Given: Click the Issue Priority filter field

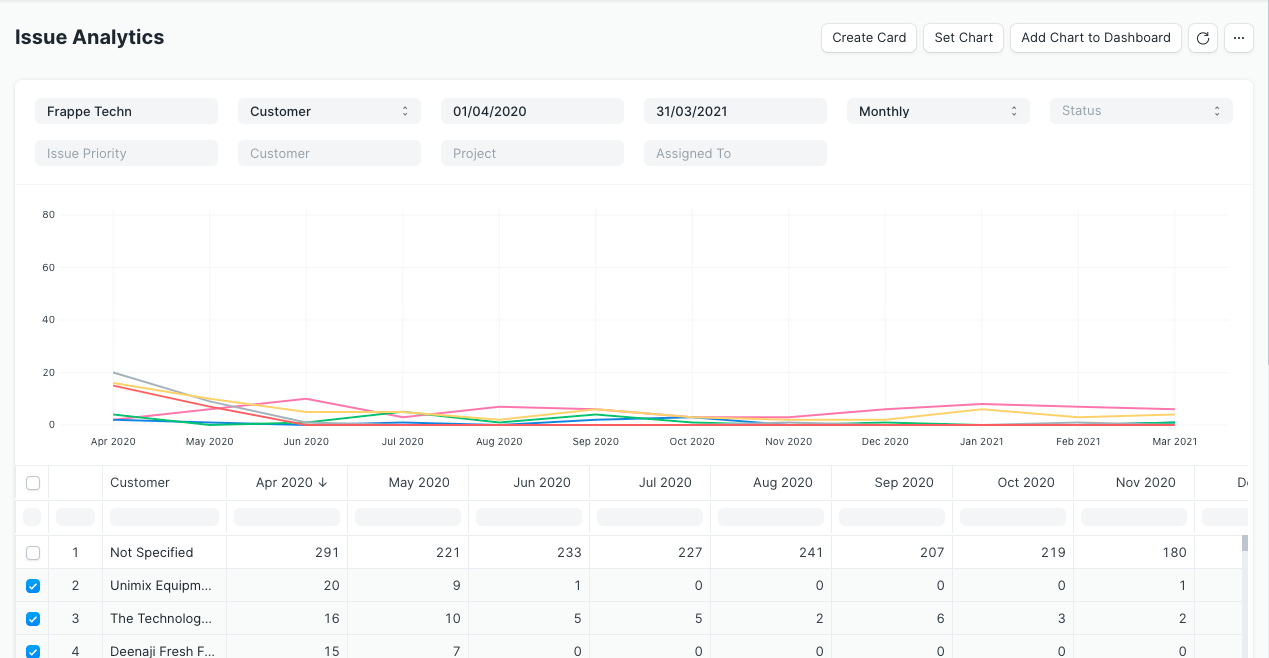Looking at the screenshot, I should point(126,153).
